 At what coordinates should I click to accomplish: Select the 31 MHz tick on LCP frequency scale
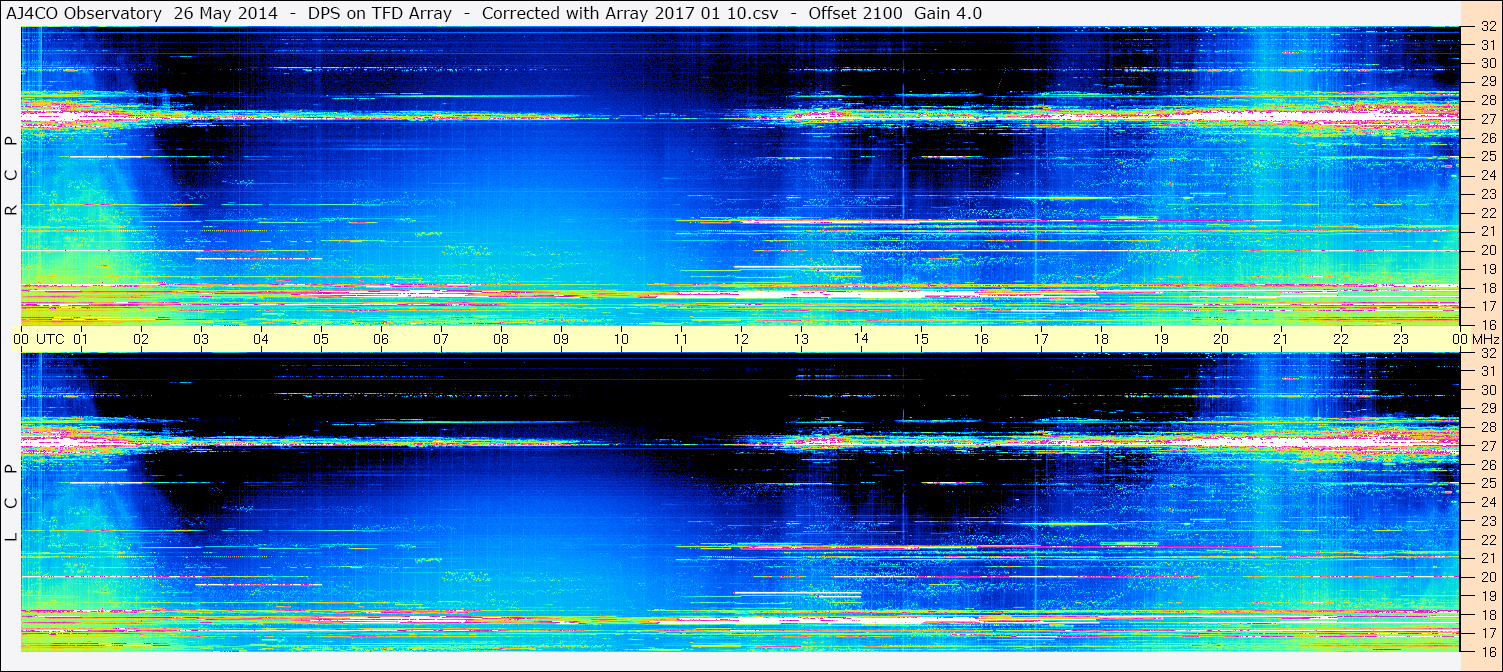point(1487,371)
